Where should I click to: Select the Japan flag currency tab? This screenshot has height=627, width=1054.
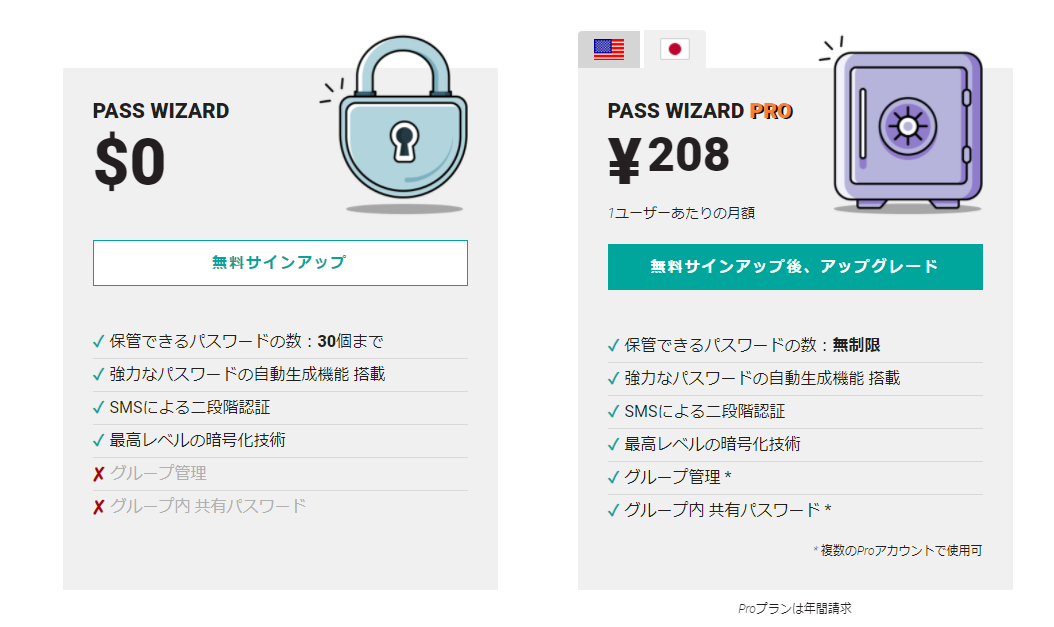click(x=675, y=49)
